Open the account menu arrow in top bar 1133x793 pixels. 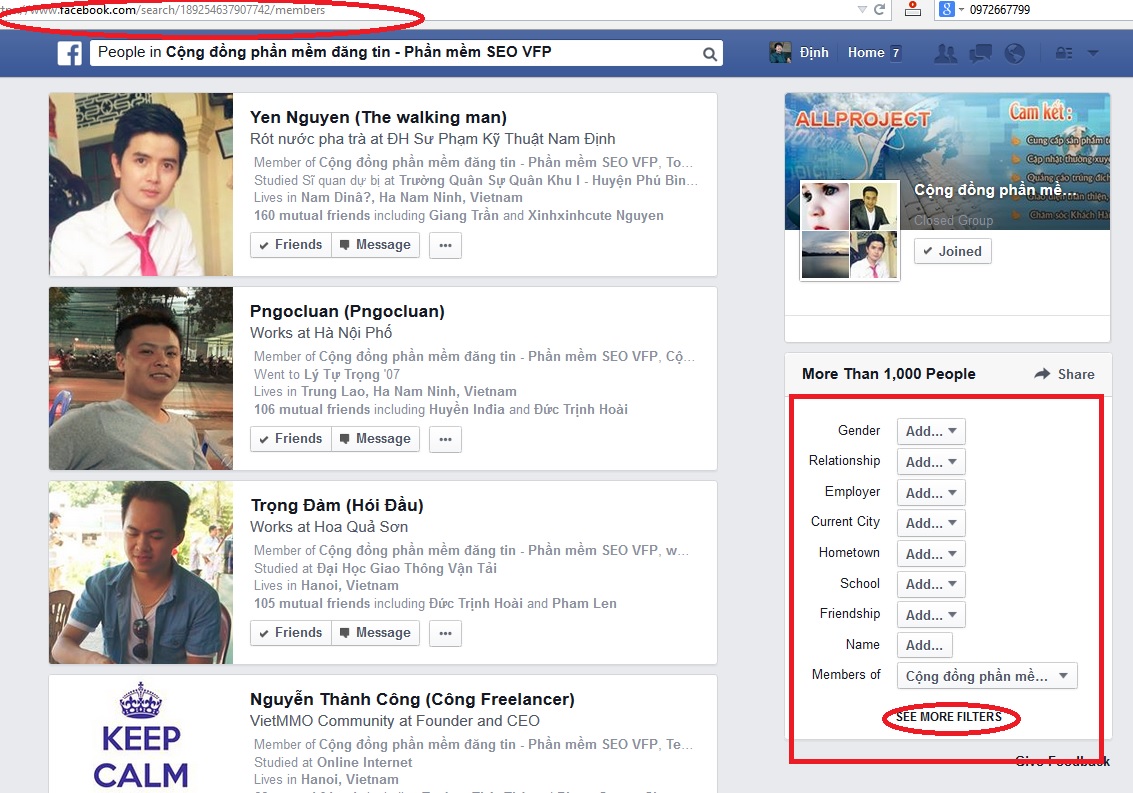[x=1093, y=53]
